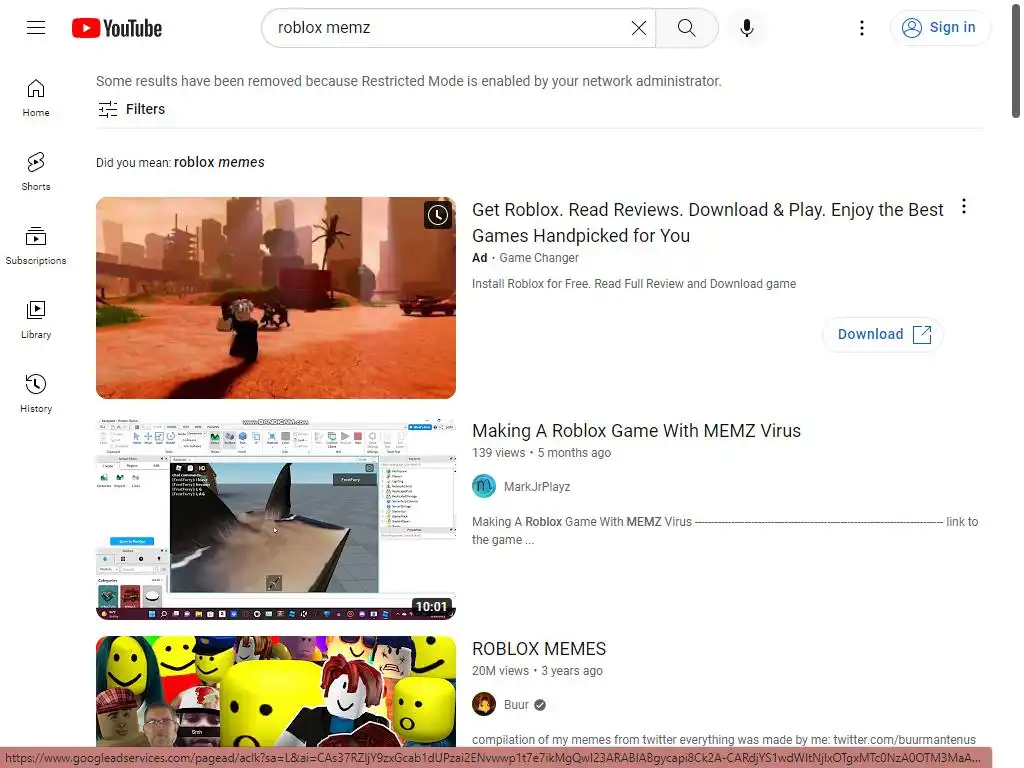Click the Download ad button

(x=883, y=334)
